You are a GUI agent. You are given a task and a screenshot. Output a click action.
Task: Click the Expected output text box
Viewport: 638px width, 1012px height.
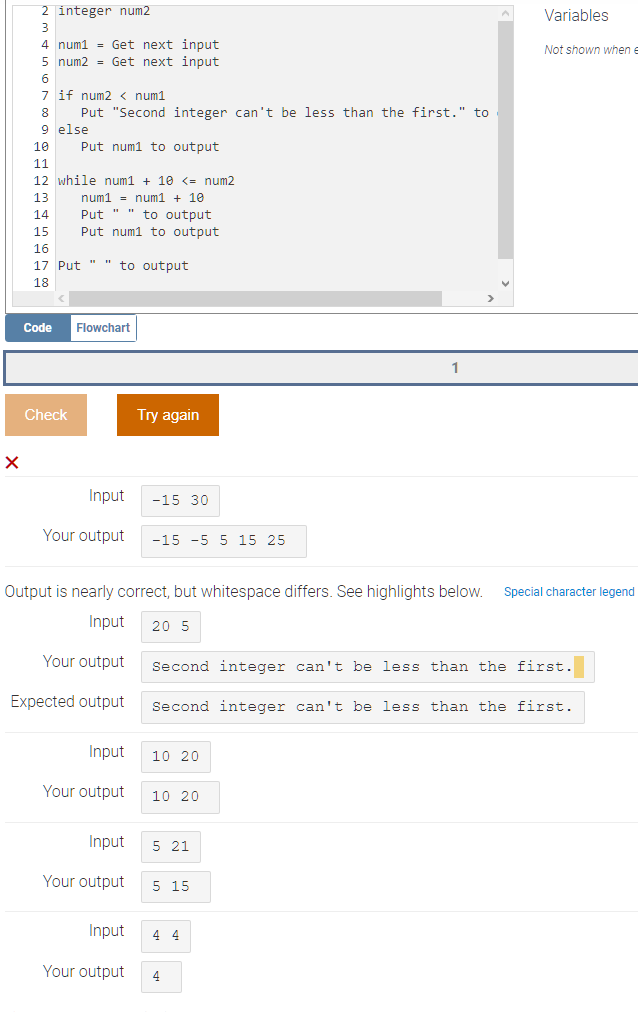click(x=363, y=707)
